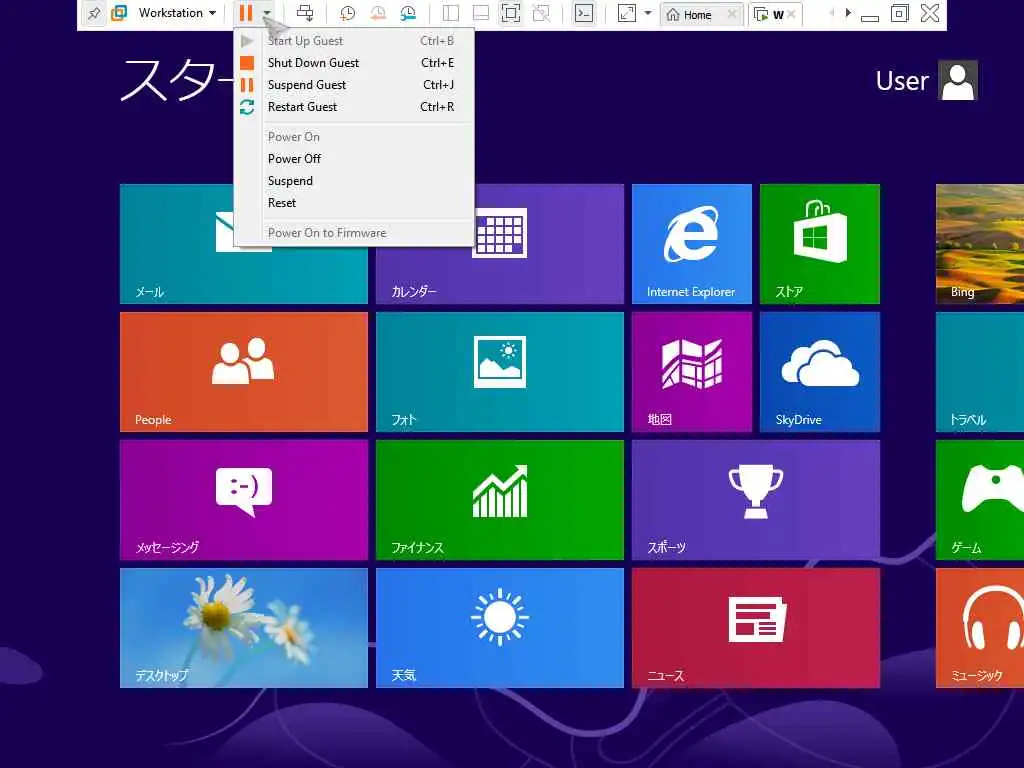Close the W virtual machine tab
This screenshot has height=768, width=1024.
coord(791,14)
